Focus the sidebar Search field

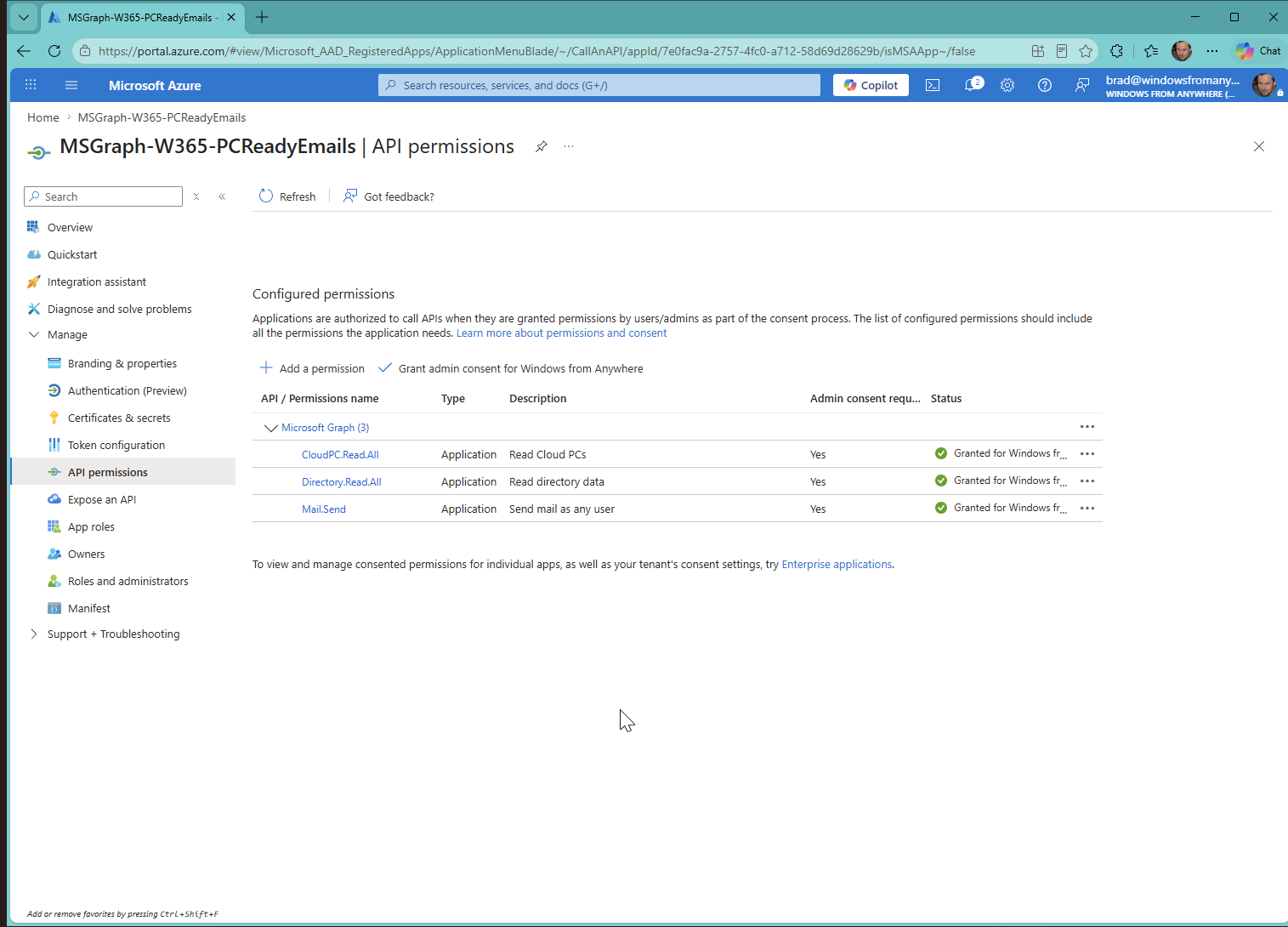(104, 196)
